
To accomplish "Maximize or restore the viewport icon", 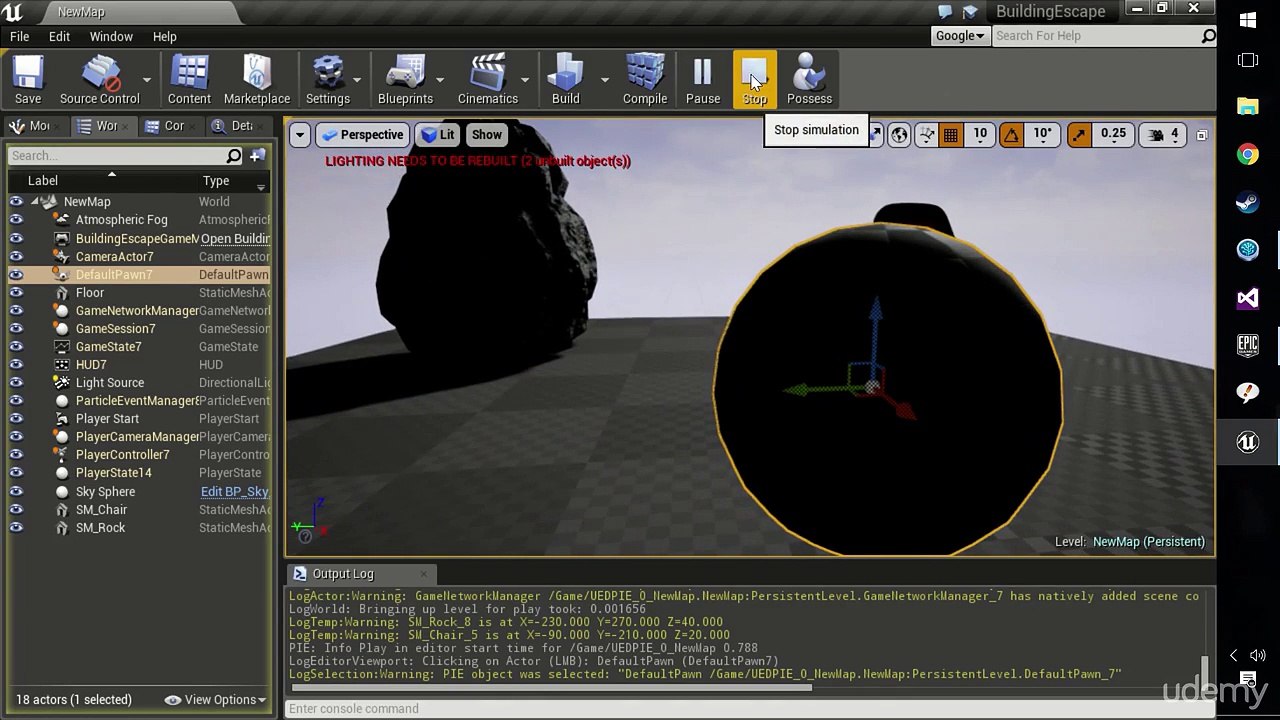I will click(x=1202, y=135).
